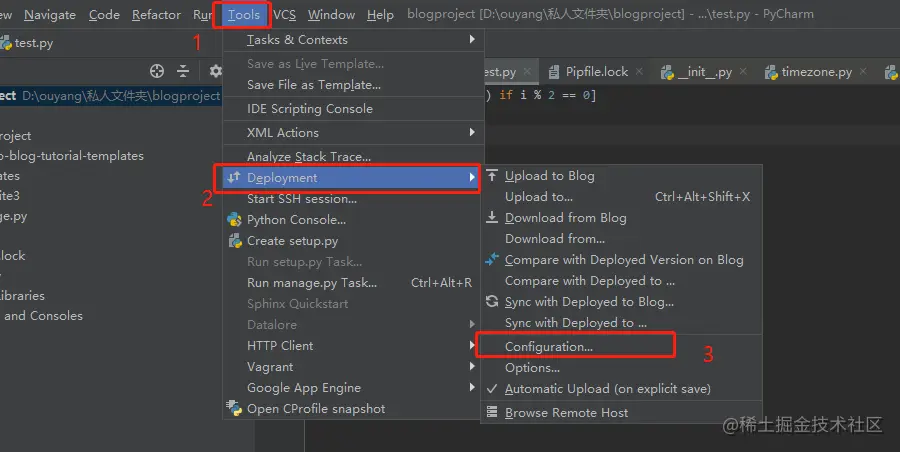Choose Upload to... option
This screenshot has height=452, width=900.
[622, 197]
